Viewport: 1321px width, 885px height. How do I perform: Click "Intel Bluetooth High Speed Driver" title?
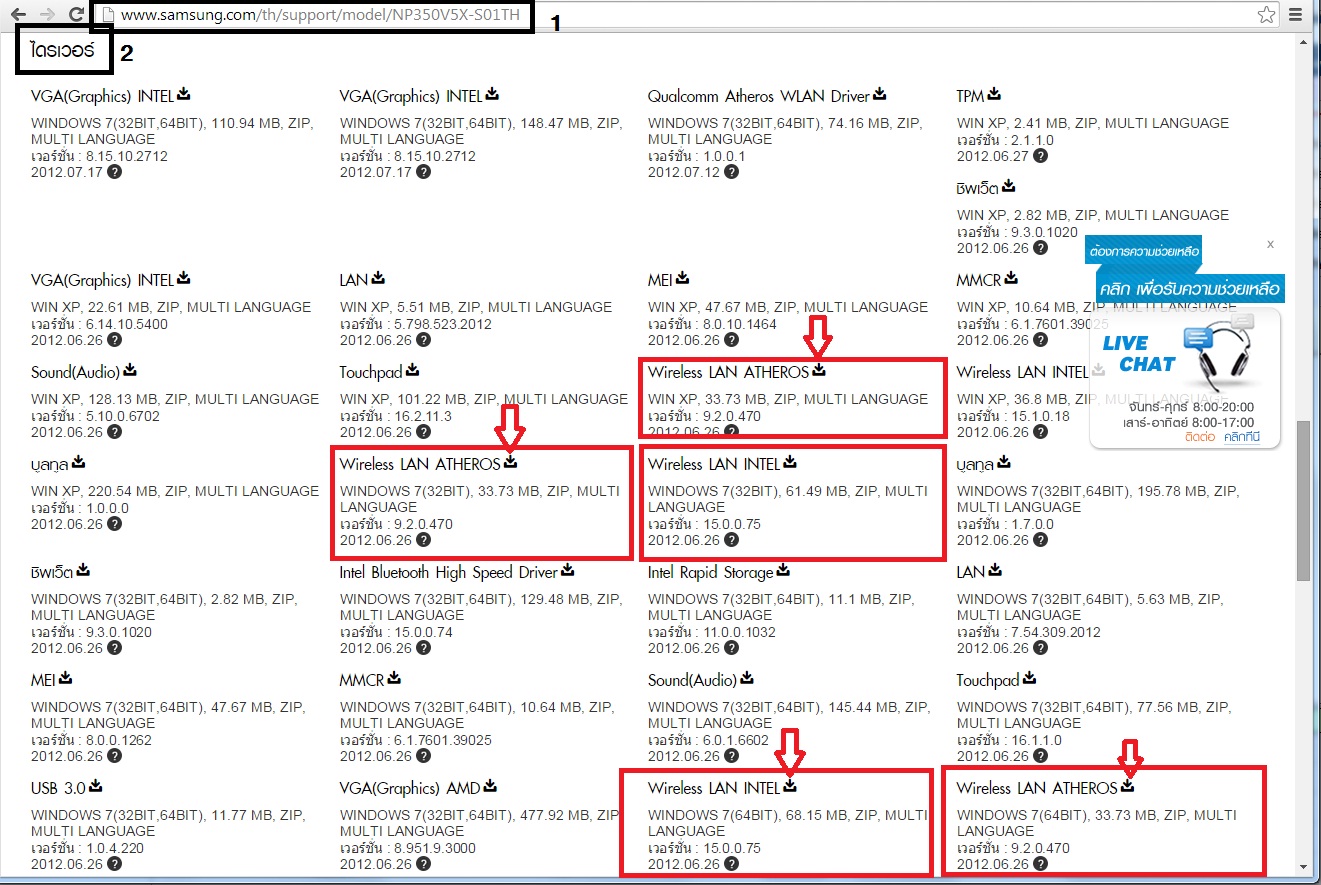pyautogui.click(x=449, y=572)
